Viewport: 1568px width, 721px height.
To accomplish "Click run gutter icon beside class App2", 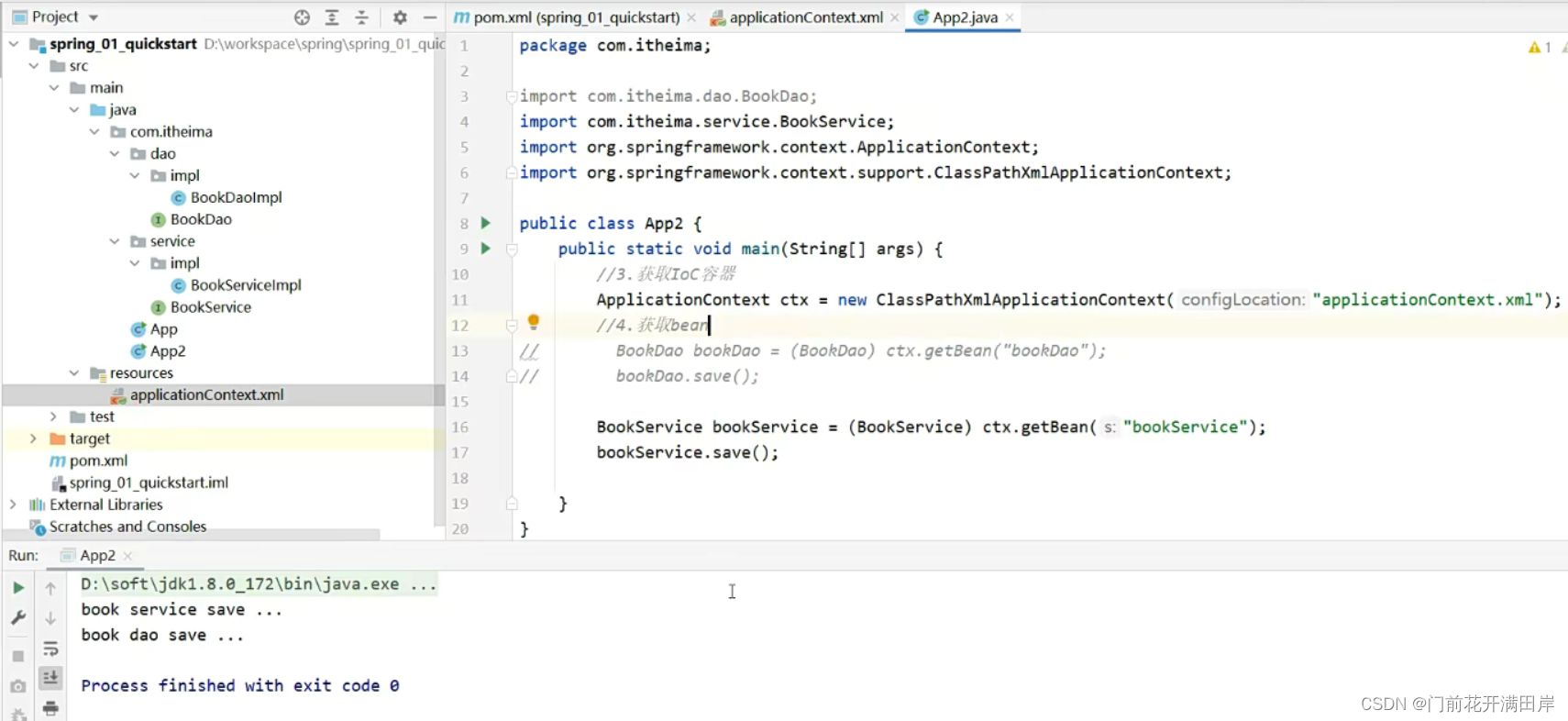I will click(486, 223).
